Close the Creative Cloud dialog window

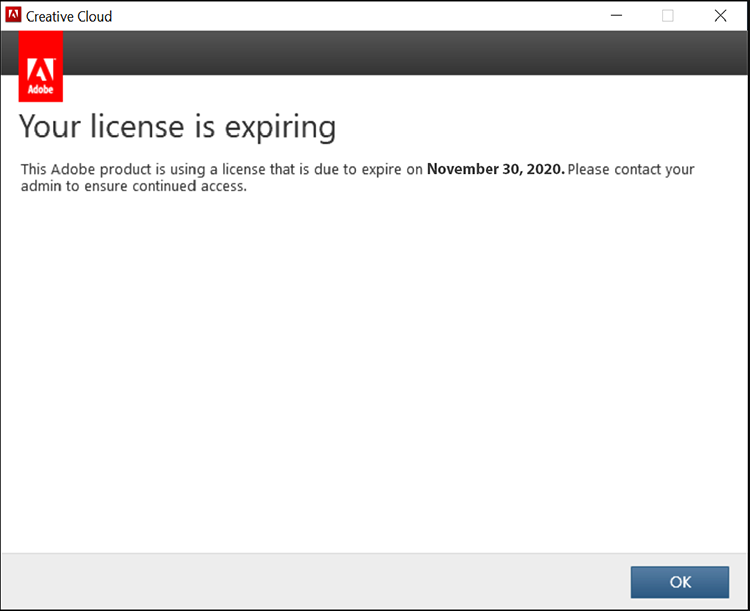pos(720,16)
